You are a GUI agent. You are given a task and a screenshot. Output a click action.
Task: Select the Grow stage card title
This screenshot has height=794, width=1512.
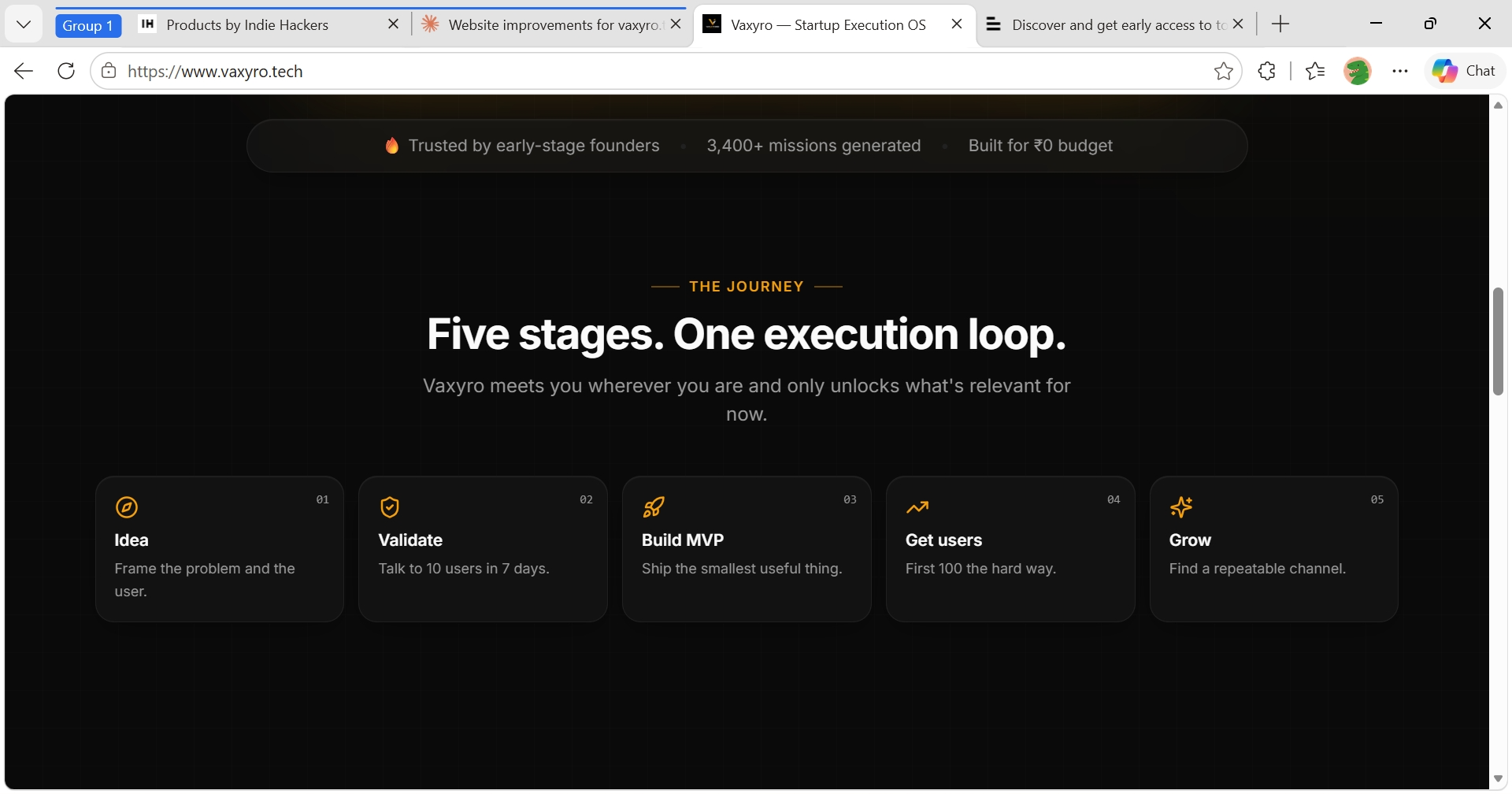point(1190,540)
